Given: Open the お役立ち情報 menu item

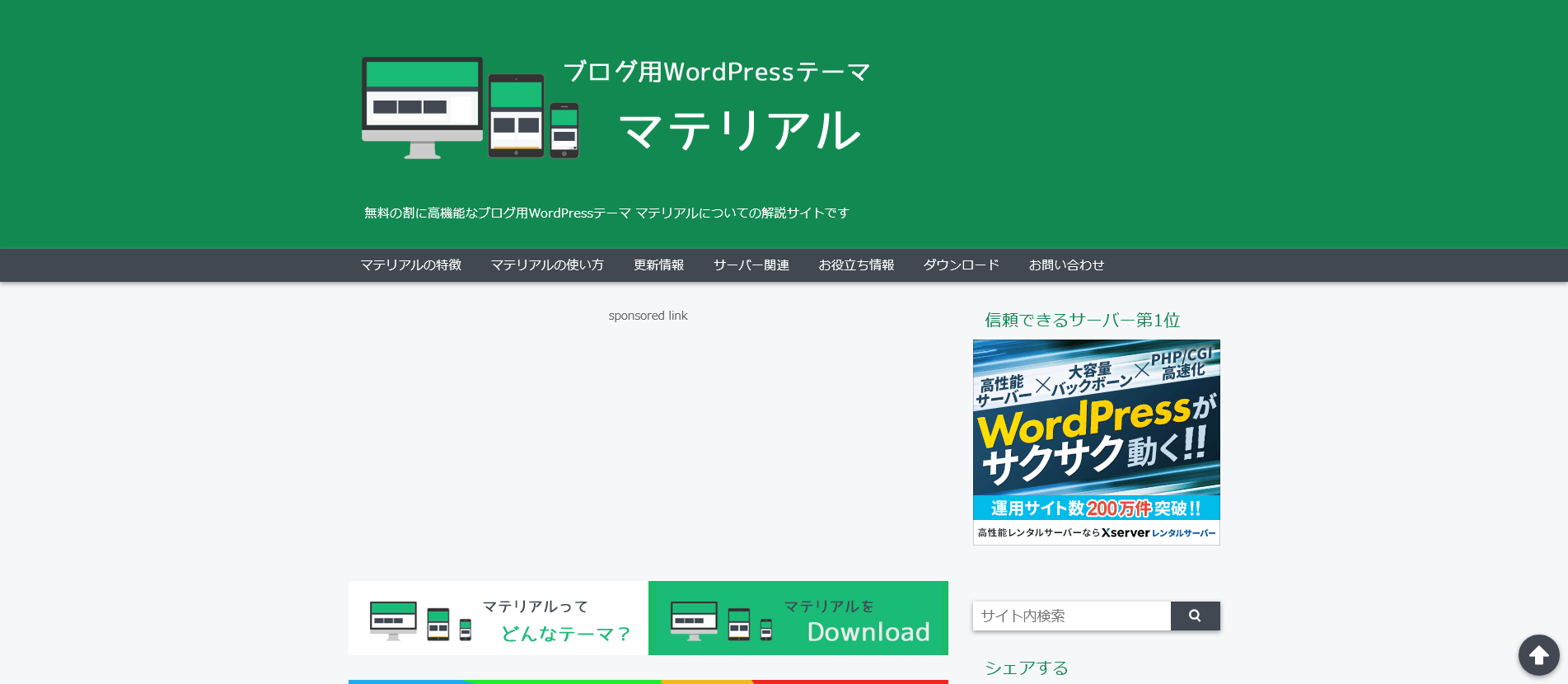Looking at the screenshot, I should [856, 265].
